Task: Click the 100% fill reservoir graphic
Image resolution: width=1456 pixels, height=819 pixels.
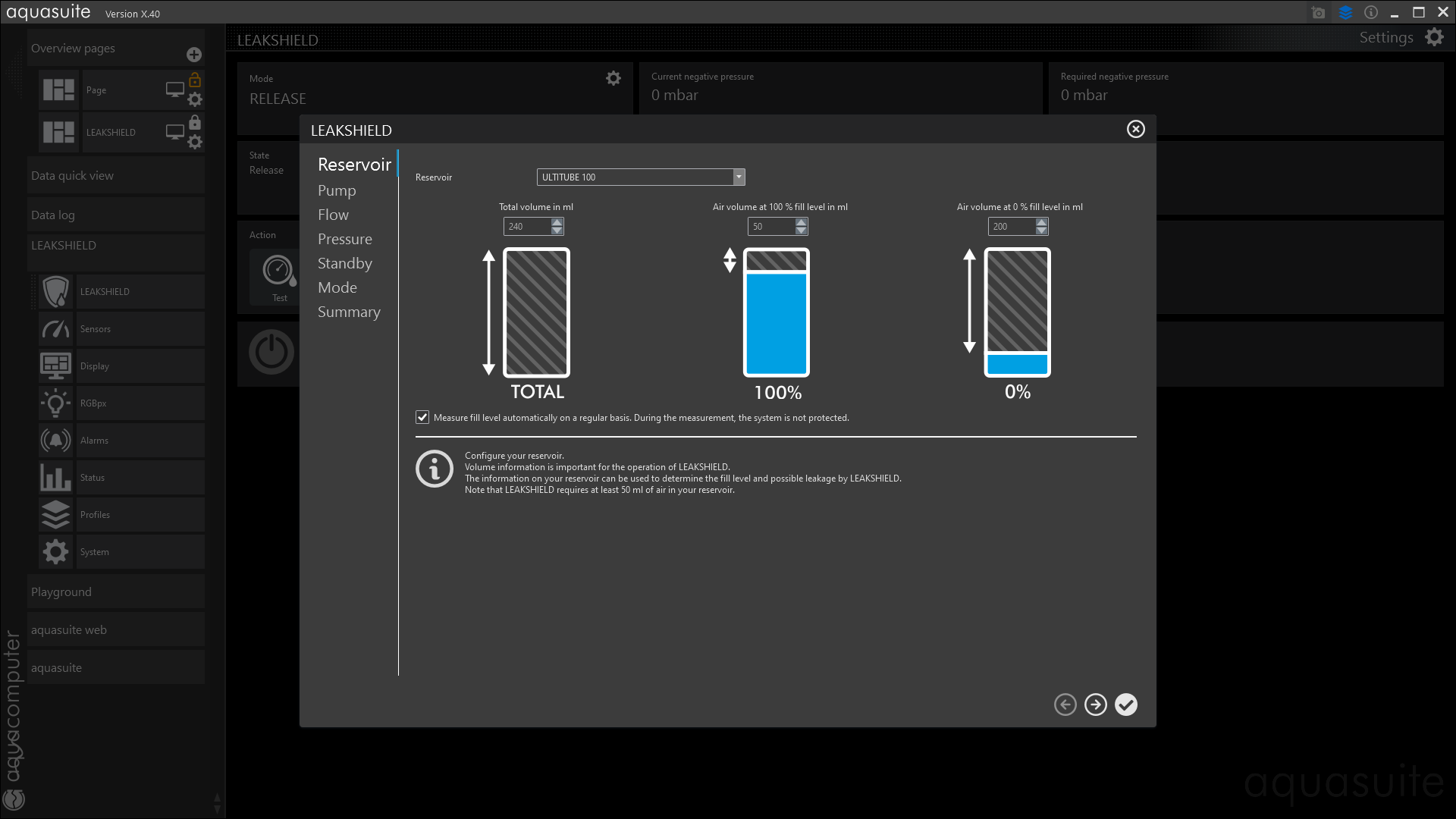Action: point(777,312)
